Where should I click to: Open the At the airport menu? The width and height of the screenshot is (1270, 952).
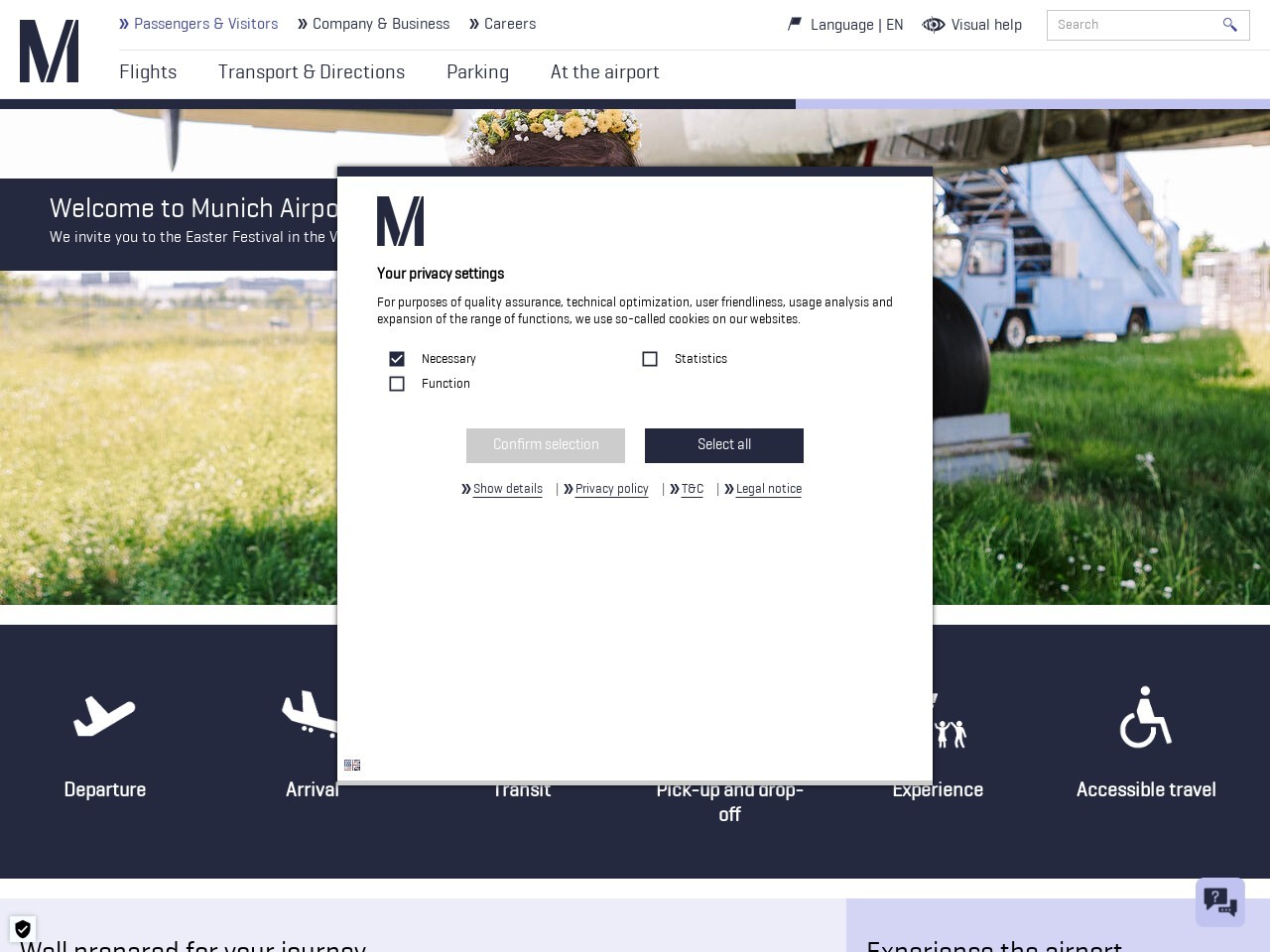605,72
